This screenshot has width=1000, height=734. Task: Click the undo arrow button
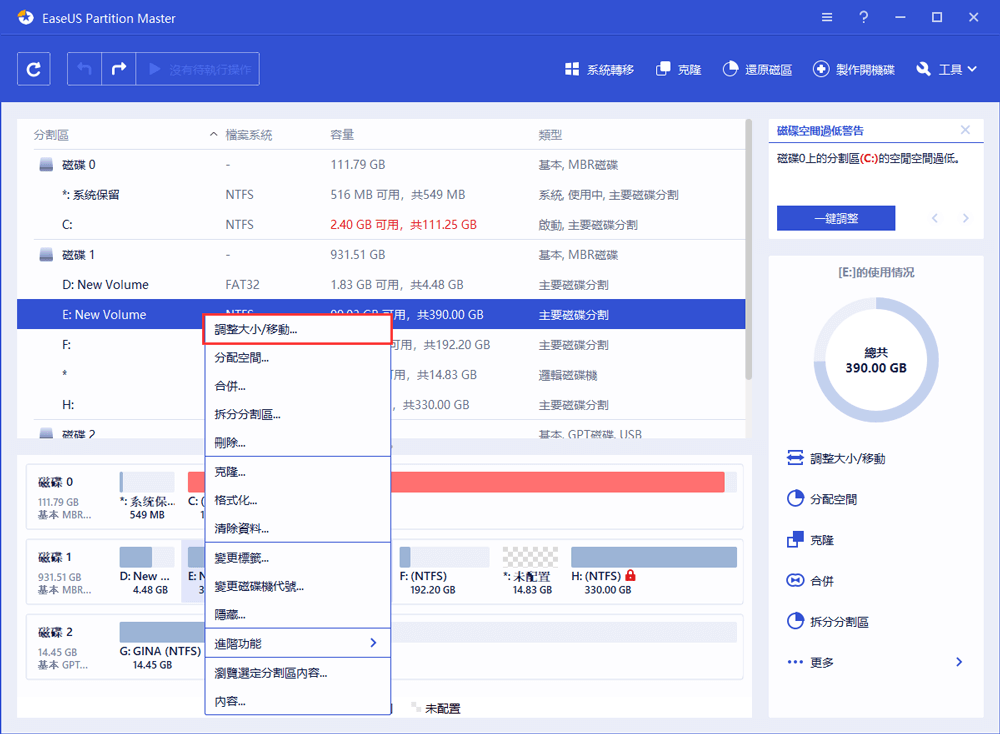tap(84, 69)
